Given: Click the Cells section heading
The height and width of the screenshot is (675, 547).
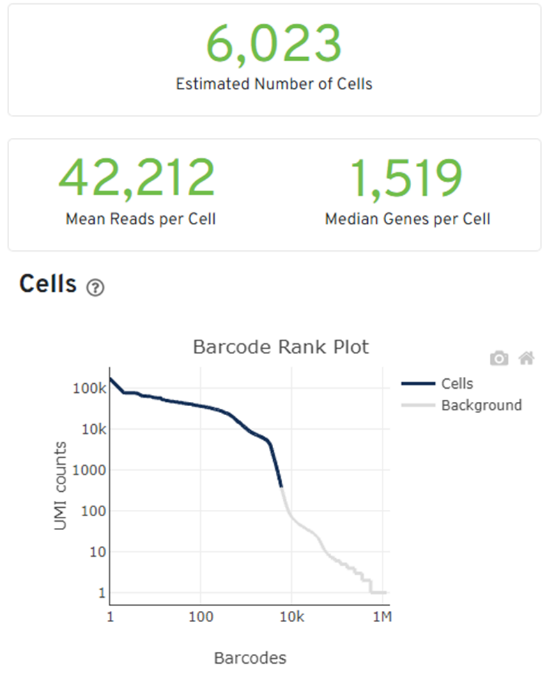Looking at the screenshot, I should coord(48,284).
